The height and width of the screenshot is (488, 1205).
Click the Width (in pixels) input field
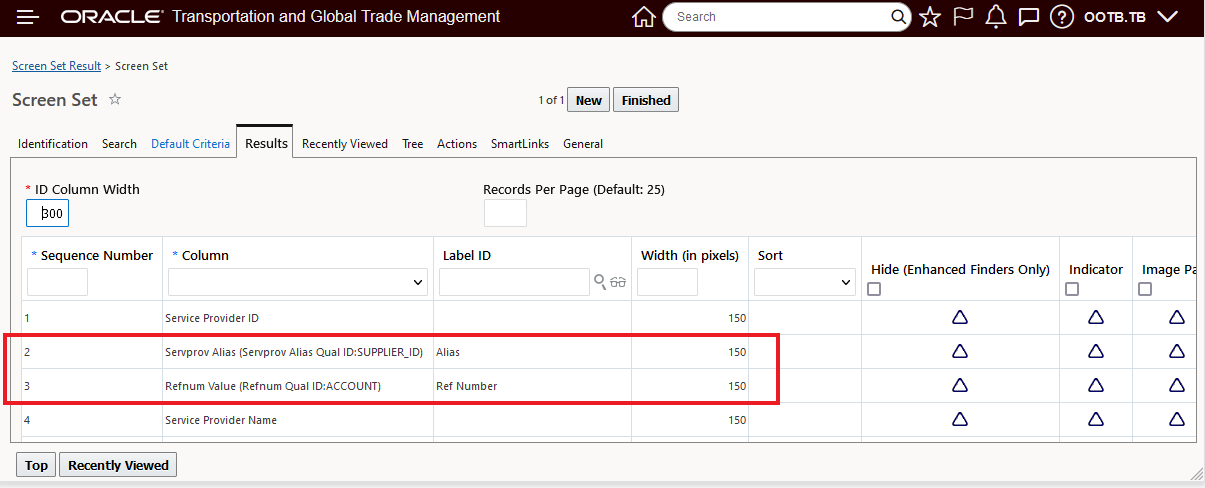click(667, 283)
